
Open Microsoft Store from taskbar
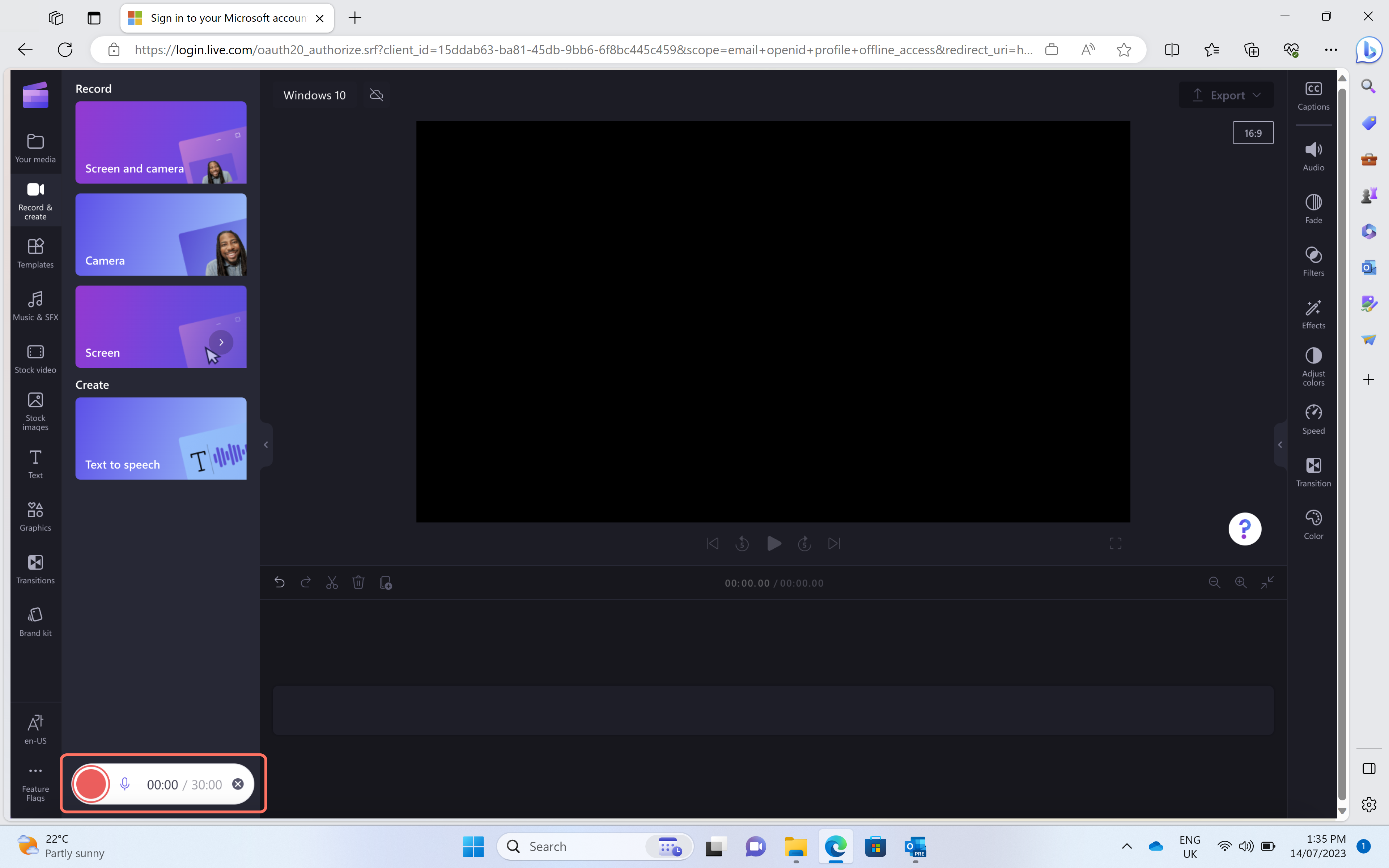[x=875, y=846]
